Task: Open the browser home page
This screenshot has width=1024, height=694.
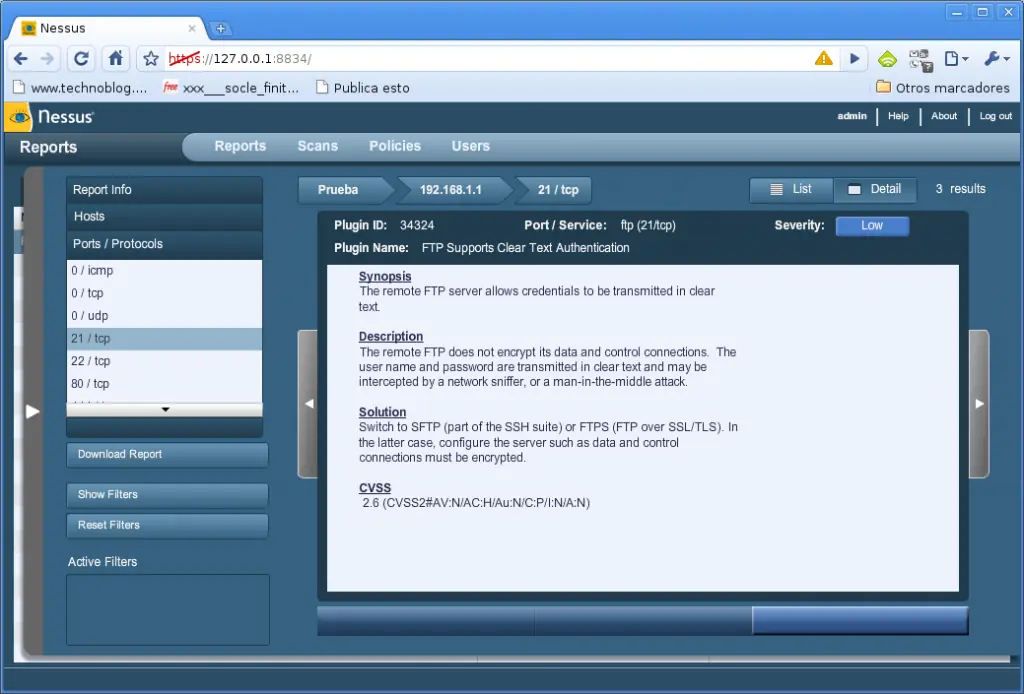Action: click(116, 59)
